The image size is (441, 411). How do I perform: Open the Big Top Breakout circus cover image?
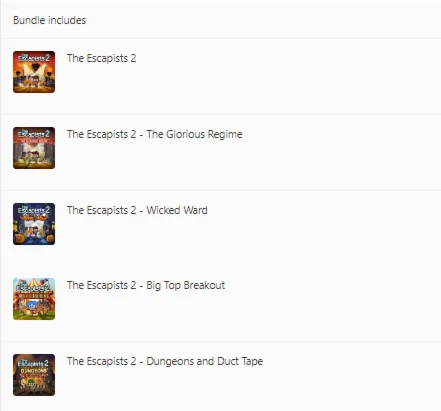pyautogui.click(x=34, y=299)
